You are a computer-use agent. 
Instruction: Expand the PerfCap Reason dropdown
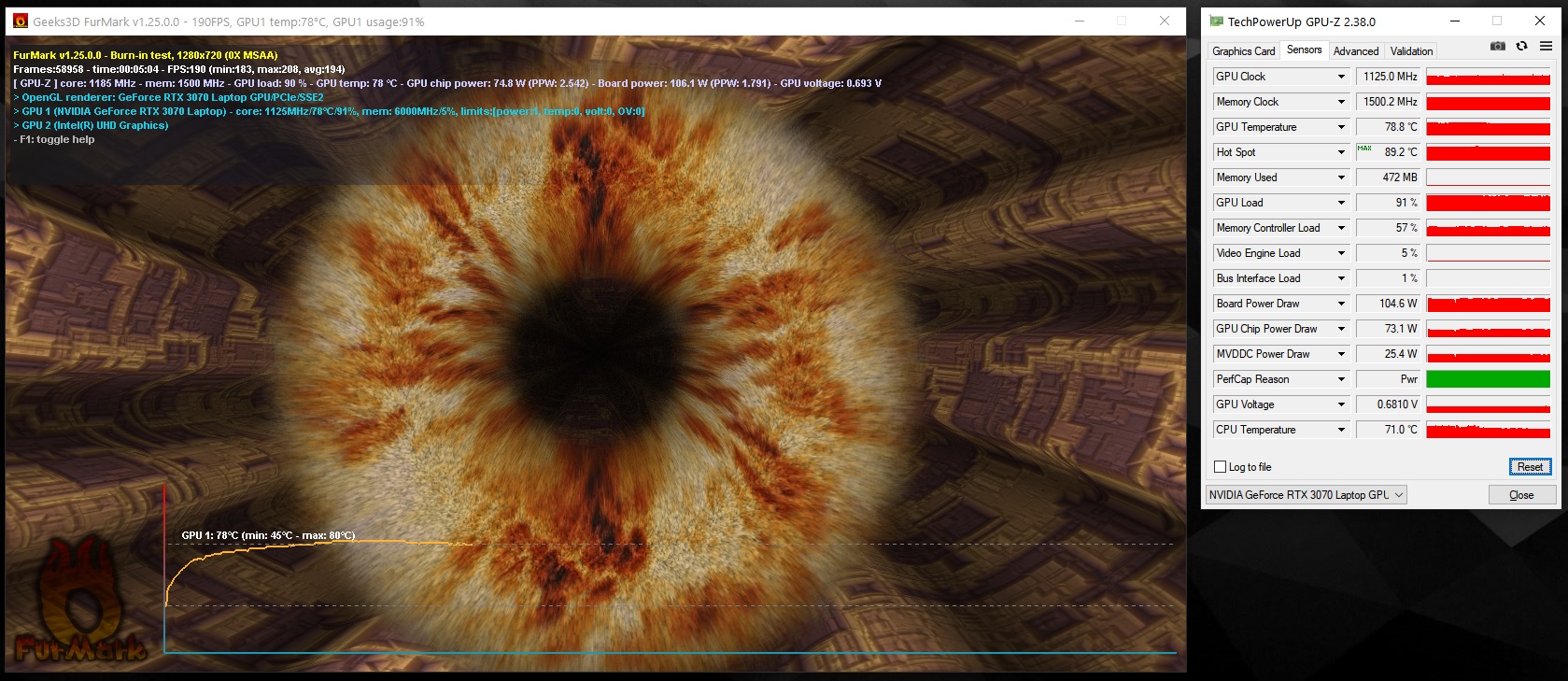1341,379
